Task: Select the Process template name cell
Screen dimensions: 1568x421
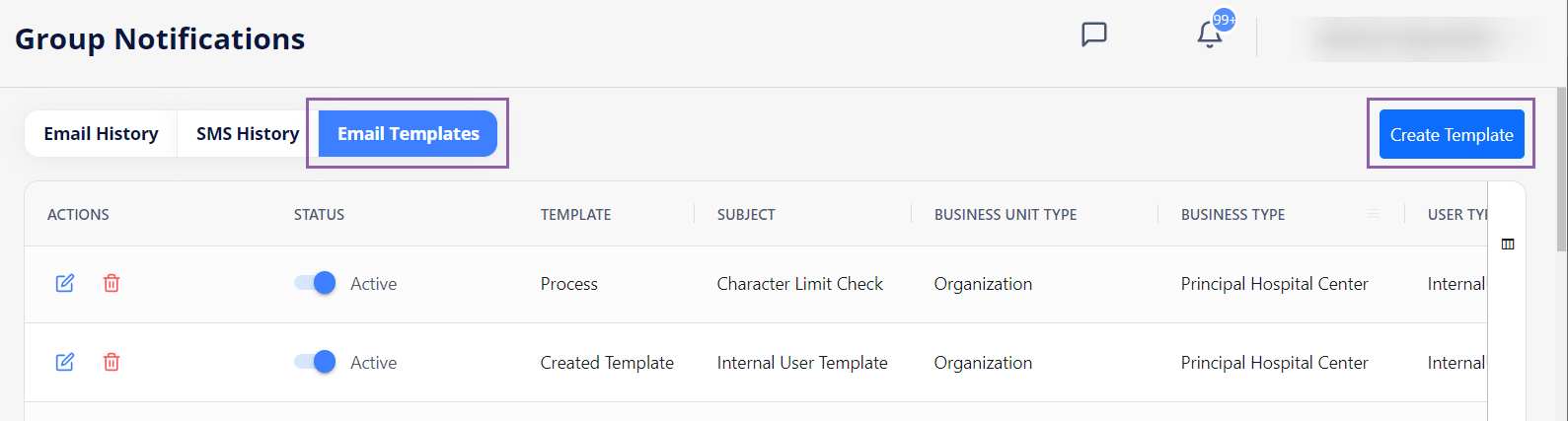Action: [x=569, y=284]
